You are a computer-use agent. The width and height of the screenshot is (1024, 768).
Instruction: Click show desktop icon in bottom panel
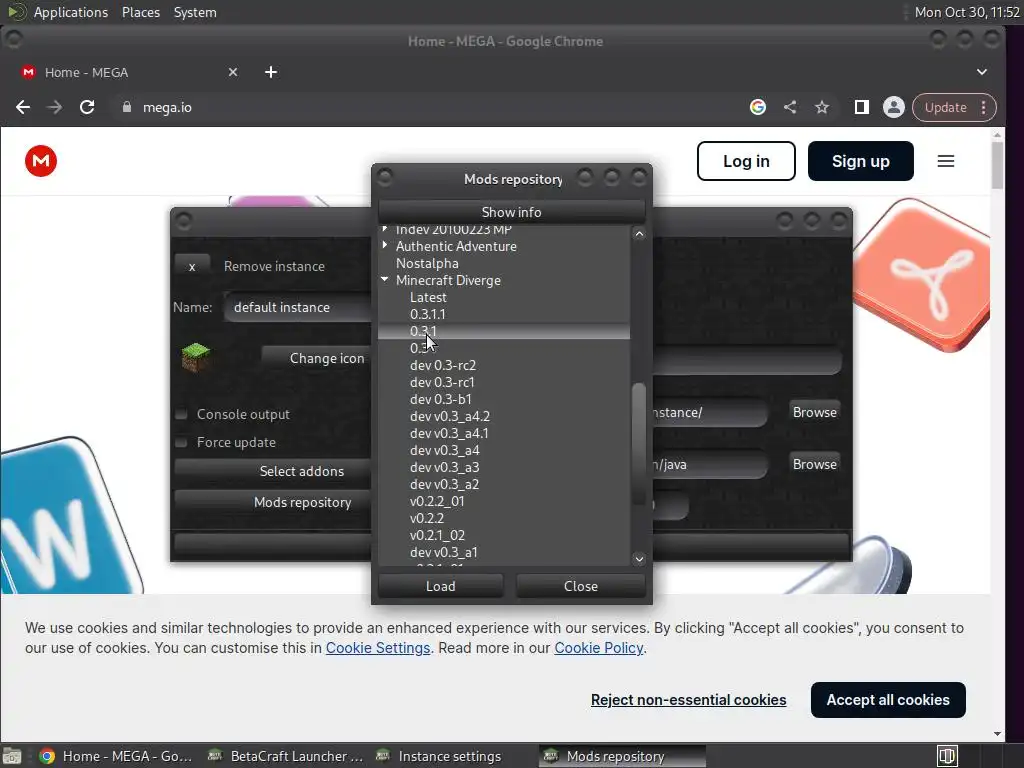pyautogui.click(x=12, y=756)
